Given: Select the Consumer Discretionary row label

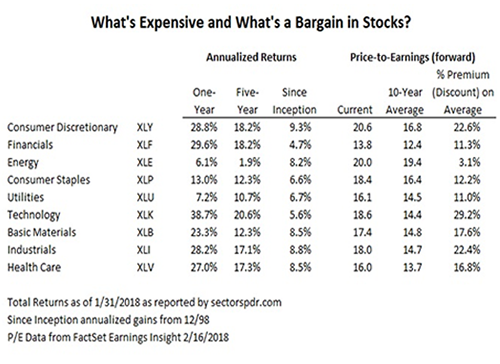Looking at the screenshot, I should 62,128.
